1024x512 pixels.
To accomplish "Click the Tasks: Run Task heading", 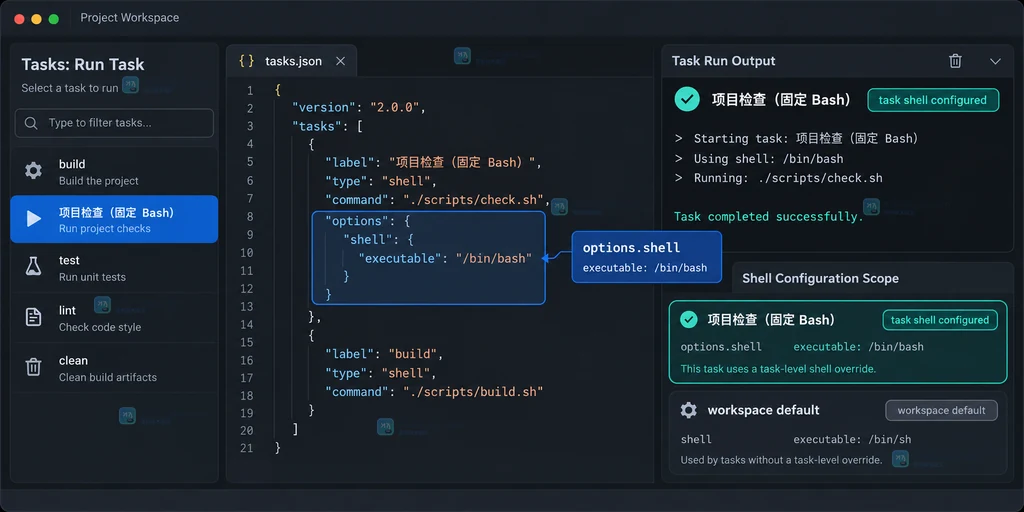I will pyautogui.click(x=83, y=64).
